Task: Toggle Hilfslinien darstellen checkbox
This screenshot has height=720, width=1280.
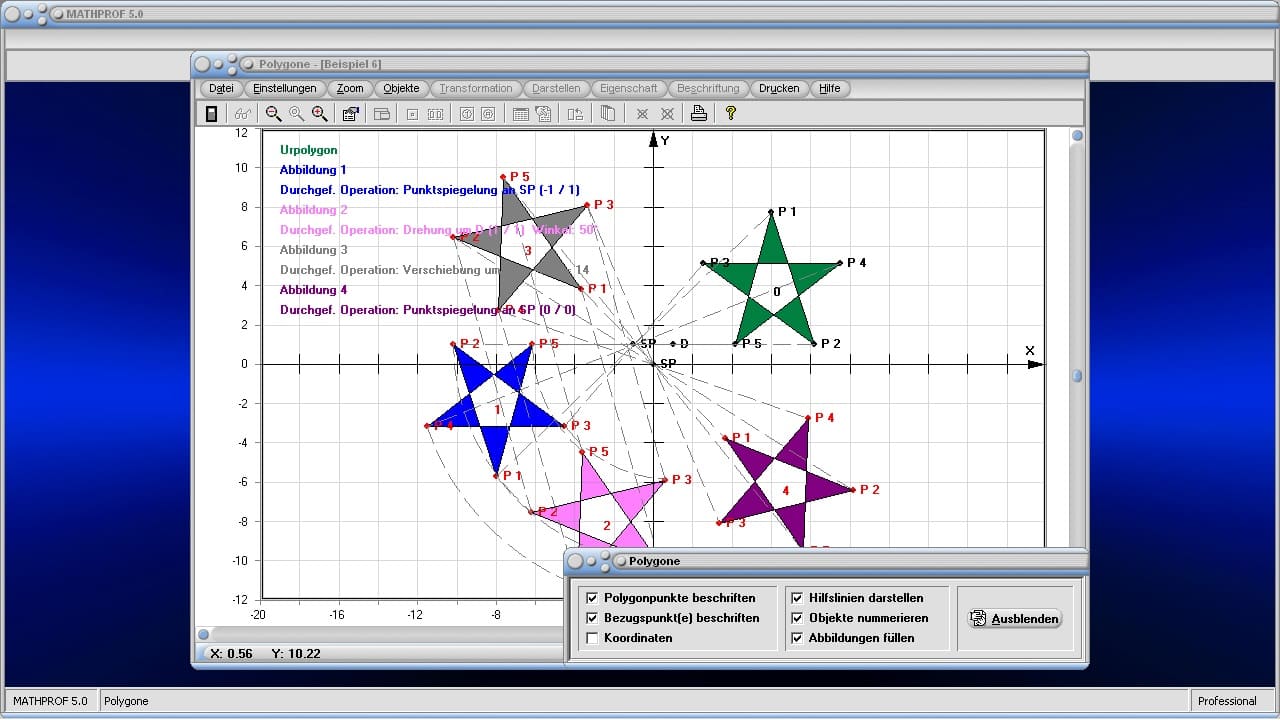Action: tap(797, 598)
